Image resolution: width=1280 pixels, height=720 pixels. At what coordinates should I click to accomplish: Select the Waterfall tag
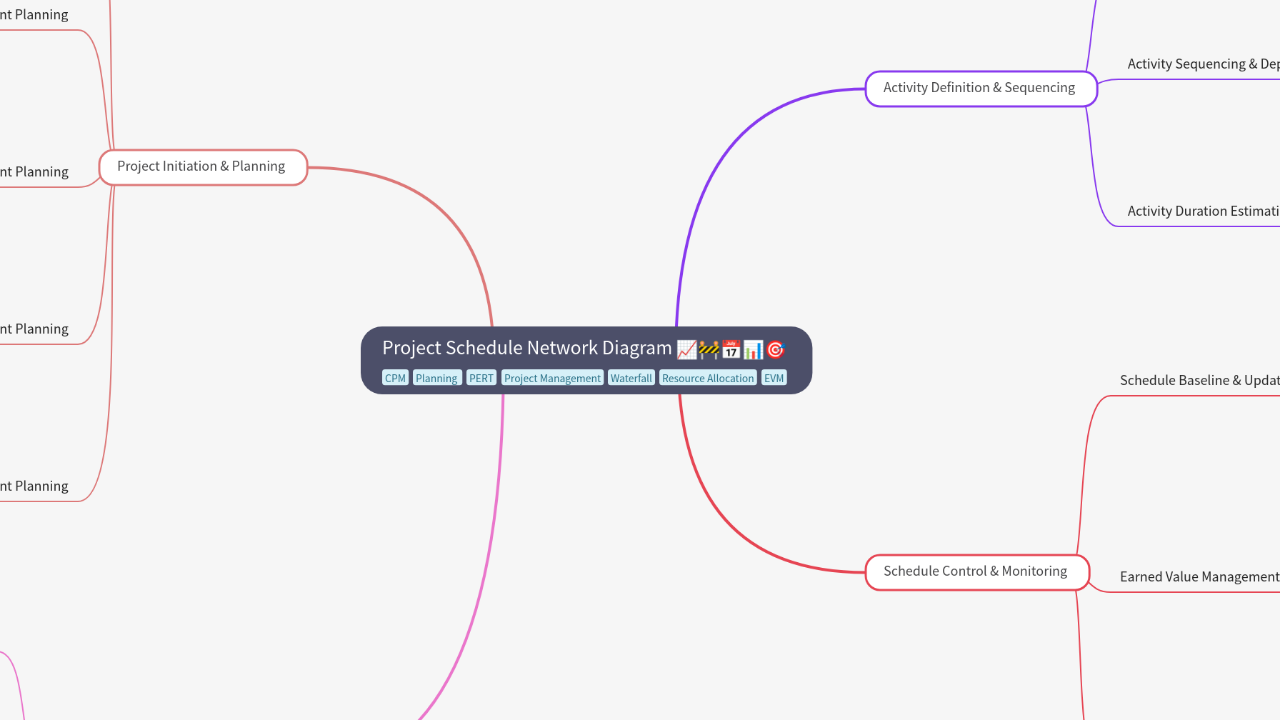(631, 378)
